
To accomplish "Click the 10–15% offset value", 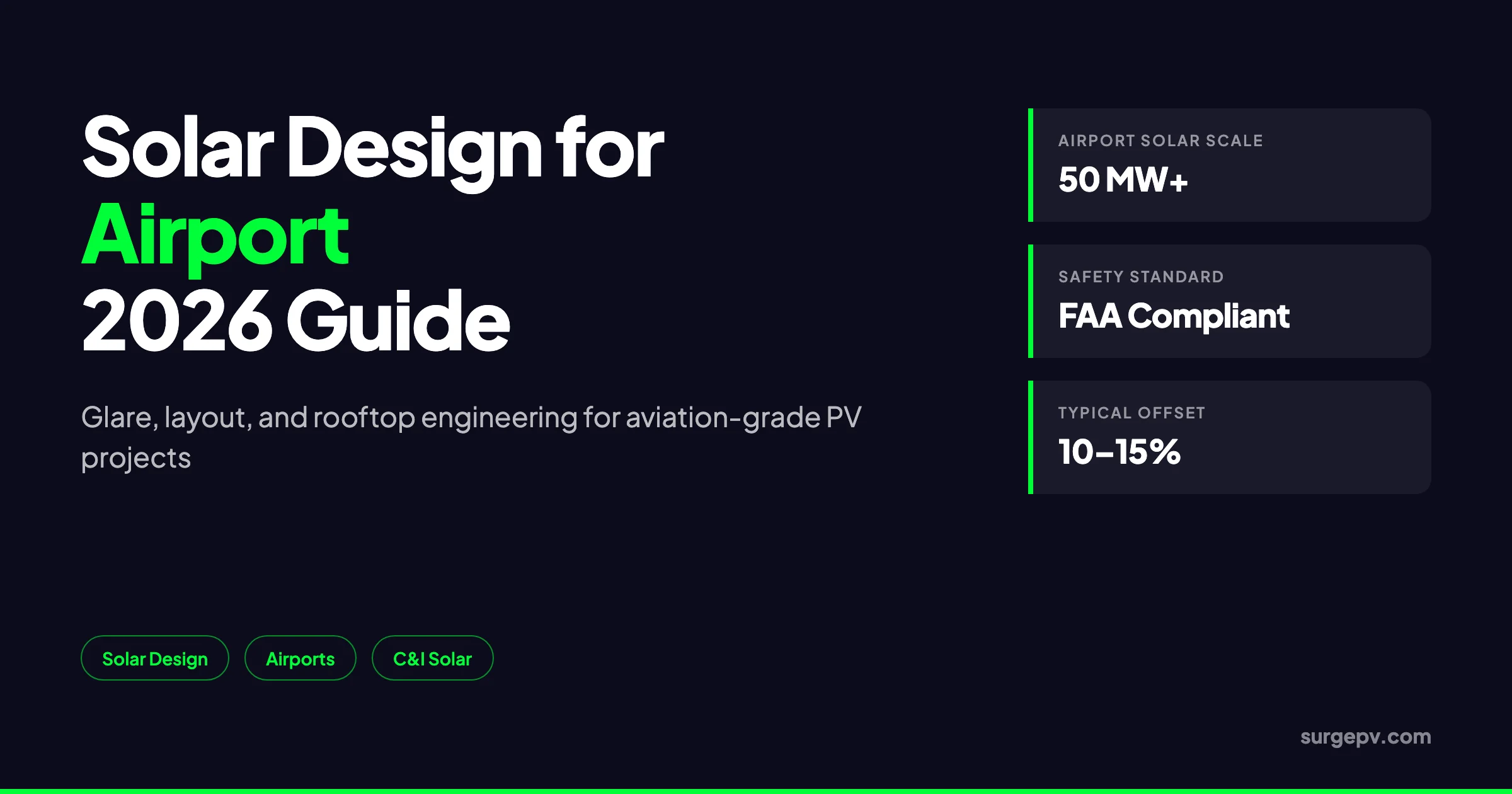I will [x=1120, y=452].
